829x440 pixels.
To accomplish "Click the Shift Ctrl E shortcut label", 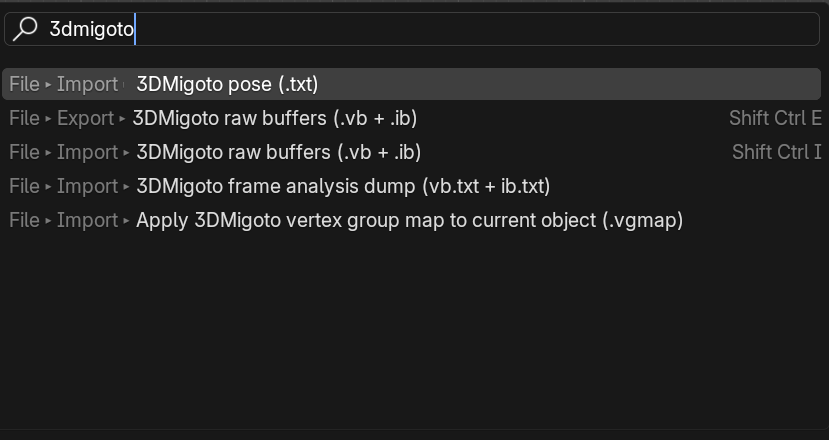I will [x=775, y=118].
